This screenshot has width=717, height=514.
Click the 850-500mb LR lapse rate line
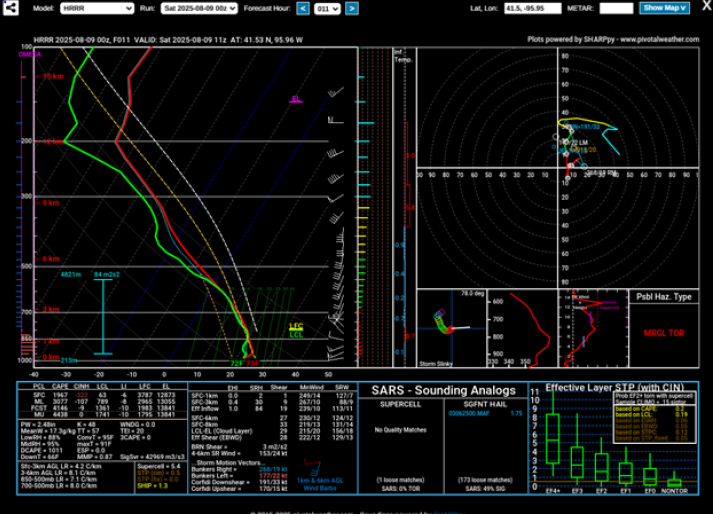(x=59, y=479)
